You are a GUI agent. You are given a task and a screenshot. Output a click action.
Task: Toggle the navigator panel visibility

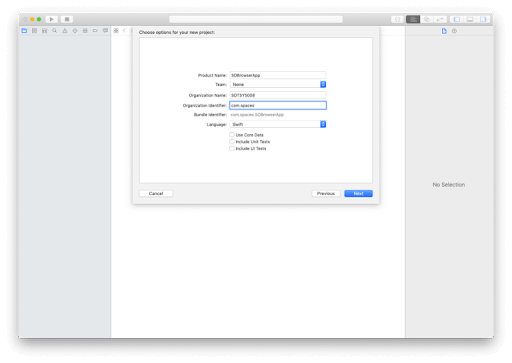pyautogui.click(x=457, y=19)
